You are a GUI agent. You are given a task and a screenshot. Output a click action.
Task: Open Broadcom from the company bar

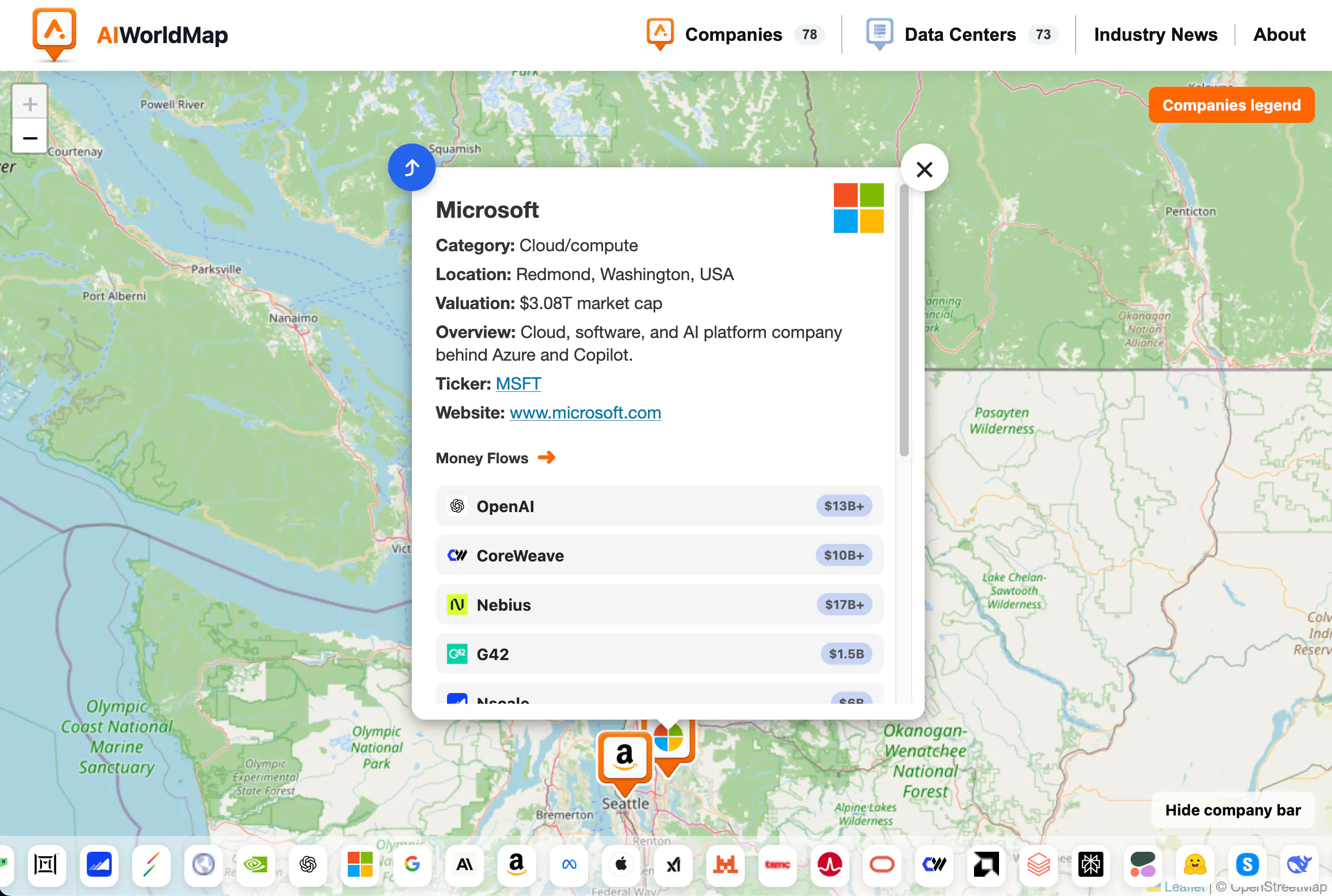(830, 865)
